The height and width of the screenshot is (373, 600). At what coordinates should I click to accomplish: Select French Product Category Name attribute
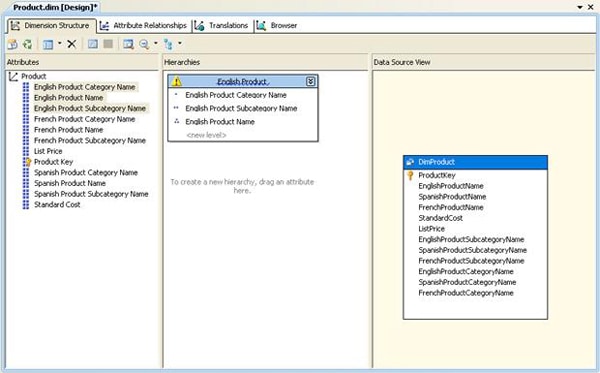tap(85, 119)
